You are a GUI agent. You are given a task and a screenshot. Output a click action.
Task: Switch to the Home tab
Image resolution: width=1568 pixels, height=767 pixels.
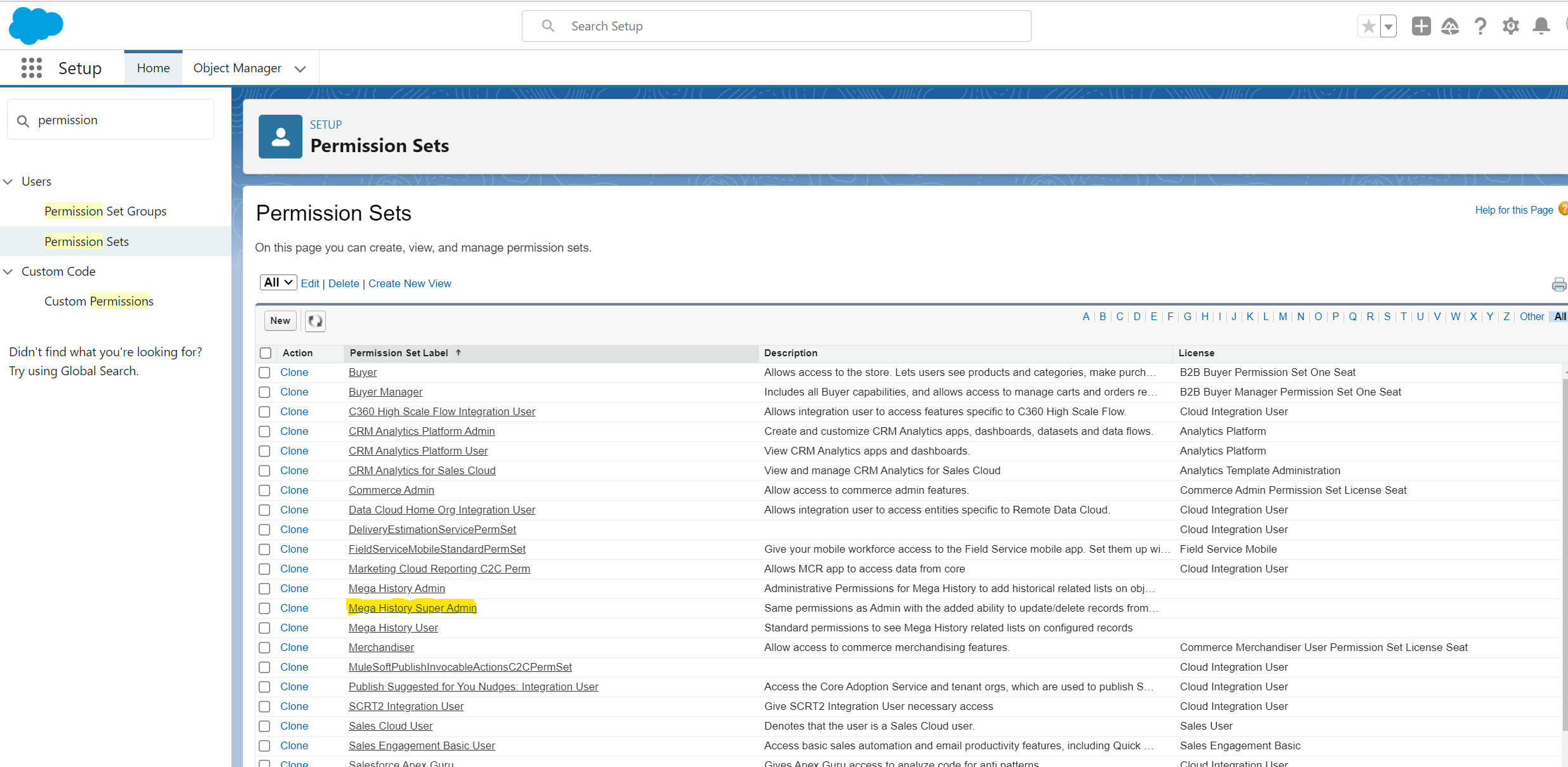[153, 68]
